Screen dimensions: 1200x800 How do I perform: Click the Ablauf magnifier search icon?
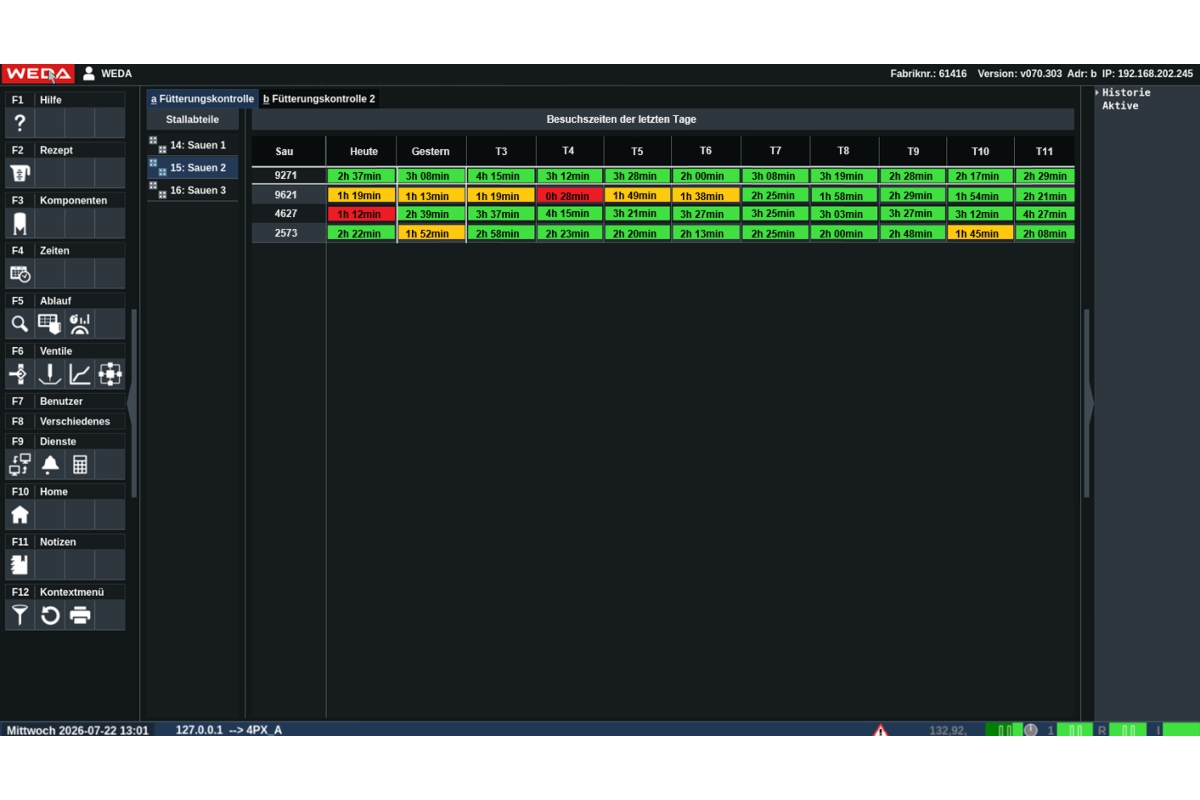pyautogui.click(x=19, y=324)
